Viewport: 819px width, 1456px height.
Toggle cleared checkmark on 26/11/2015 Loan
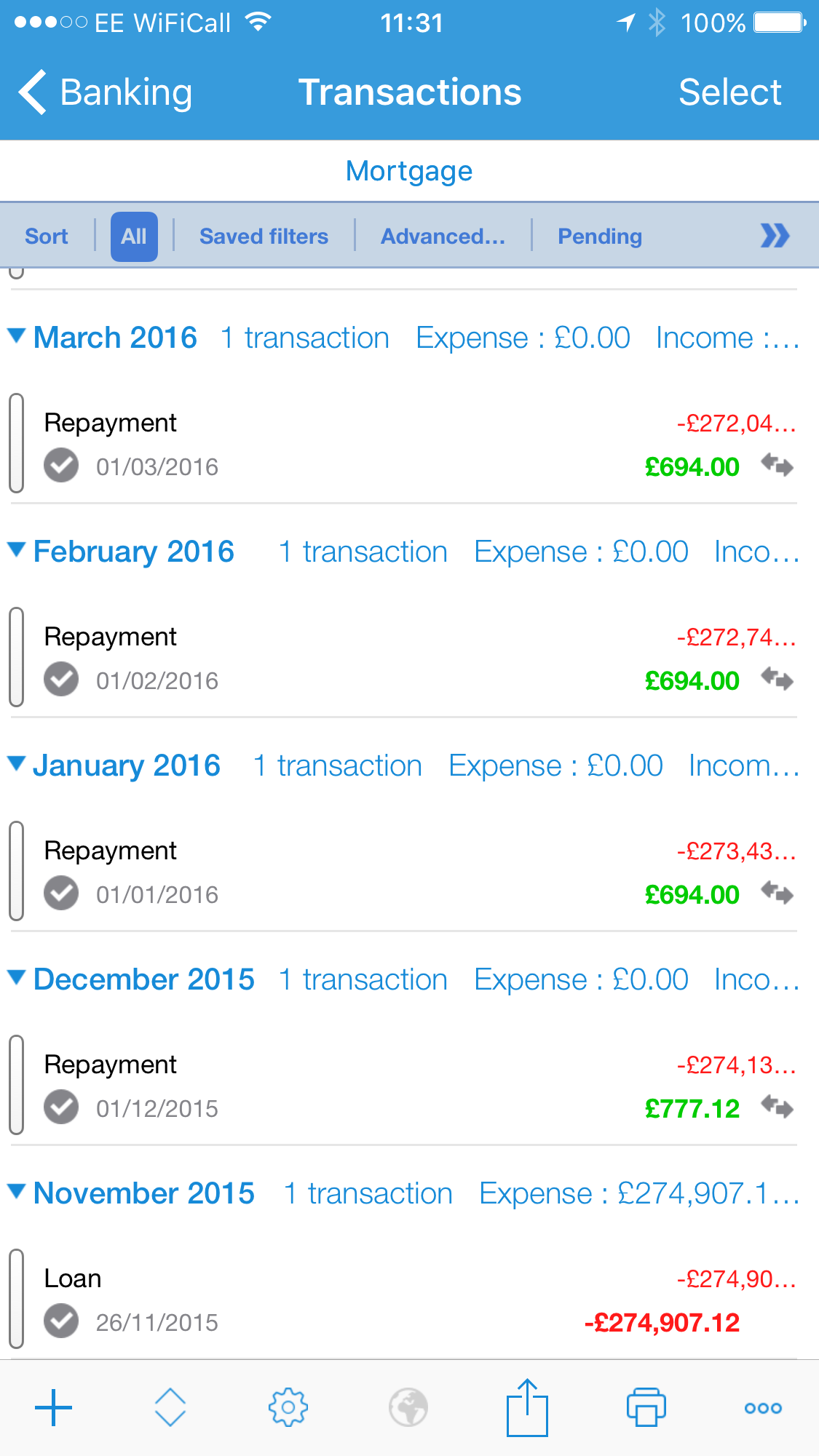click(61, 1321)
